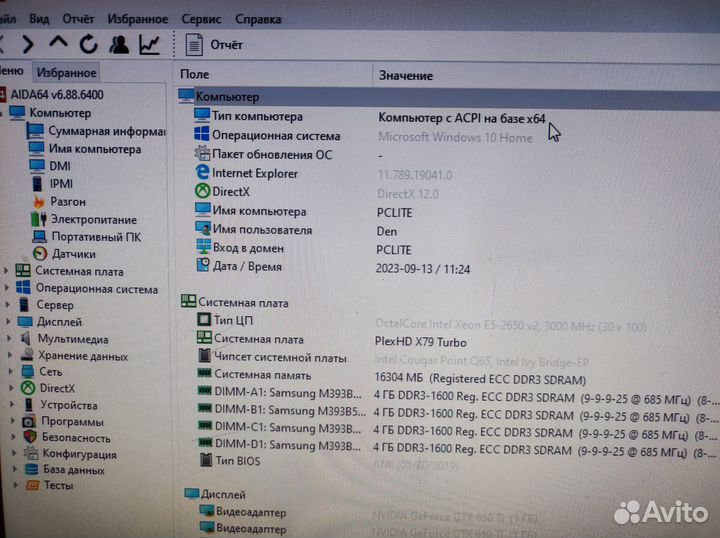Open the Вид menu
This screenshot has height=538, width=720.
tap(39, 19)
